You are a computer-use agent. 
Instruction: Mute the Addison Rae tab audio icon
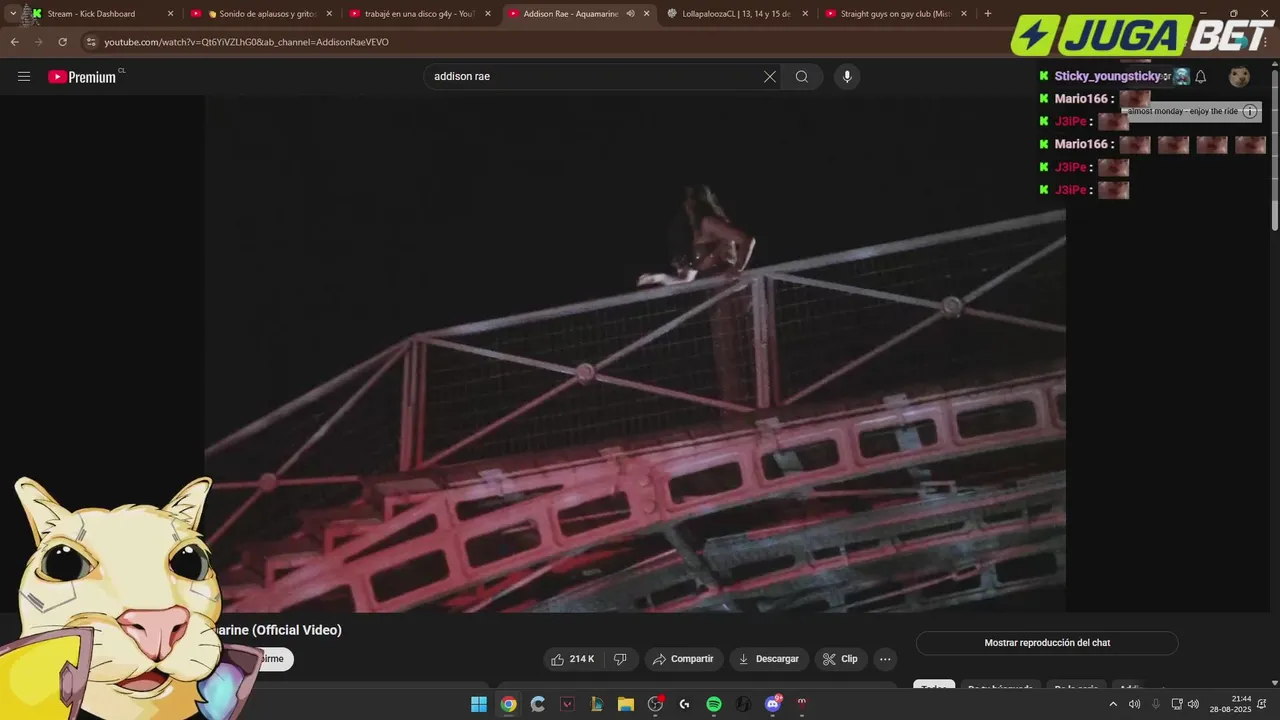(630, 14)
